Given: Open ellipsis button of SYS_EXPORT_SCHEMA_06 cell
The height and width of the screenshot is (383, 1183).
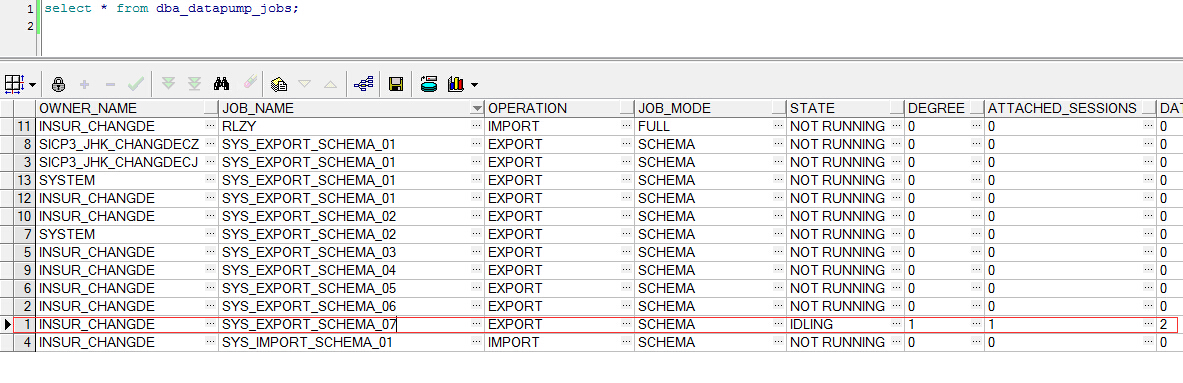Looking at the screenshot, I should click(x=476, y=306).
